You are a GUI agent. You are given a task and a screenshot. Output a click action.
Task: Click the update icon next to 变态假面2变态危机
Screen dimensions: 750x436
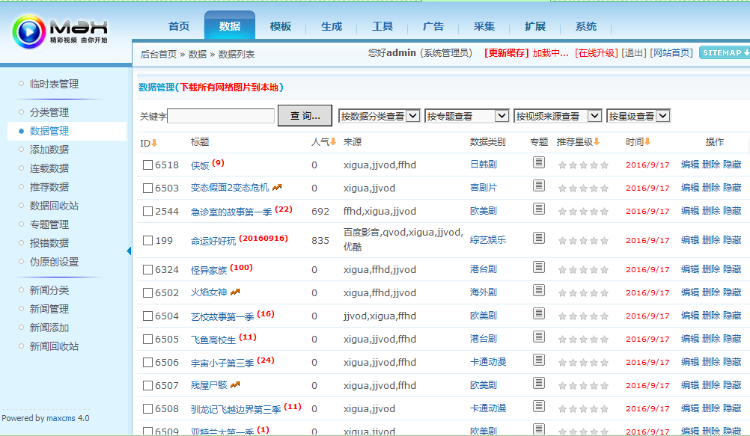pos(277,187)
